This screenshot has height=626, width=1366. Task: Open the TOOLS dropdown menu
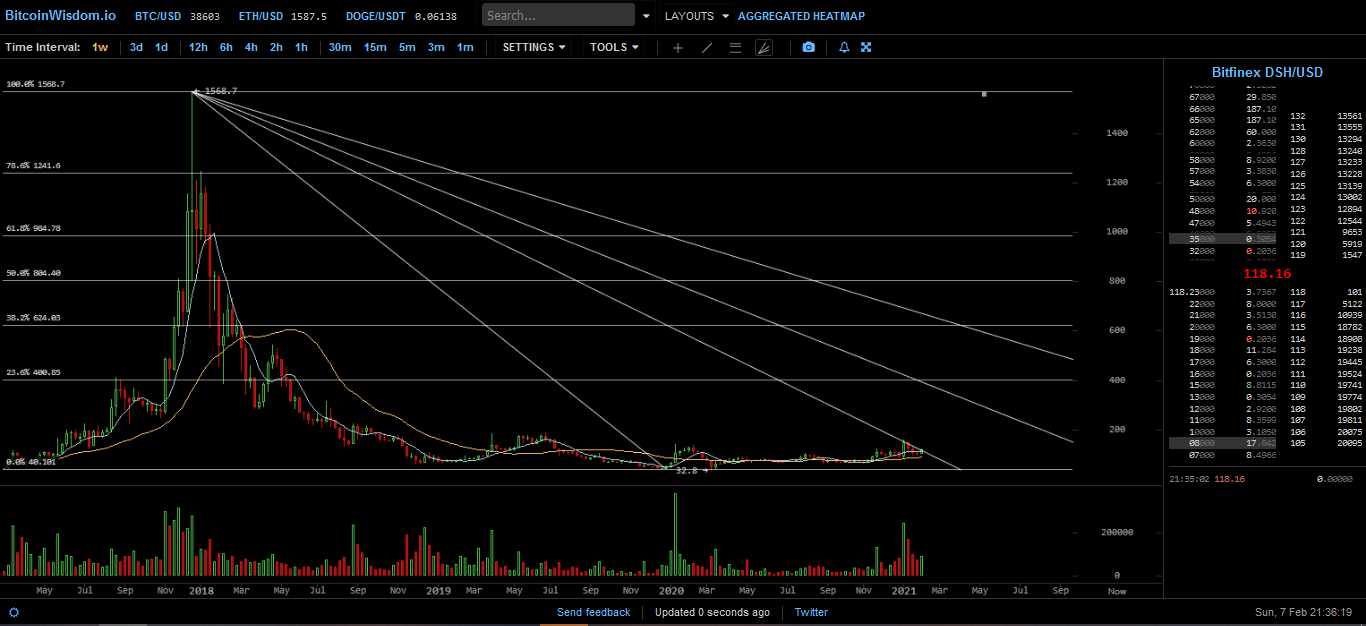tap(614, 47)
